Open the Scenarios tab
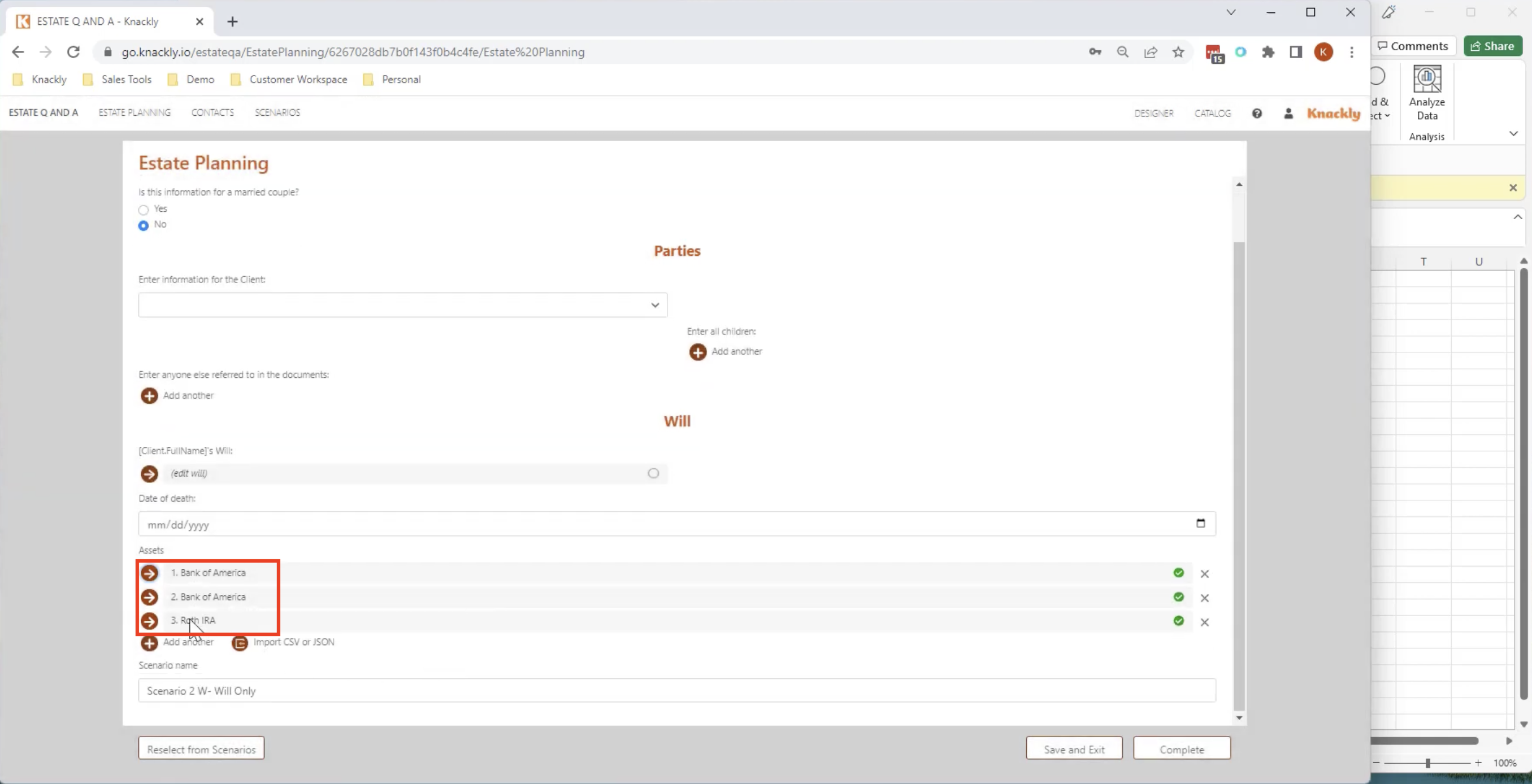The width and height of the screenshot is (1532, 784). point(277,112)
